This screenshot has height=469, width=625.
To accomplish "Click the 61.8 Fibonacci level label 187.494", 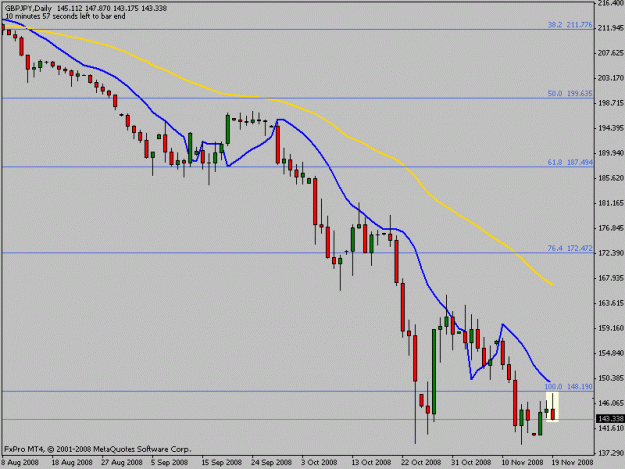I will pos(570,162).
